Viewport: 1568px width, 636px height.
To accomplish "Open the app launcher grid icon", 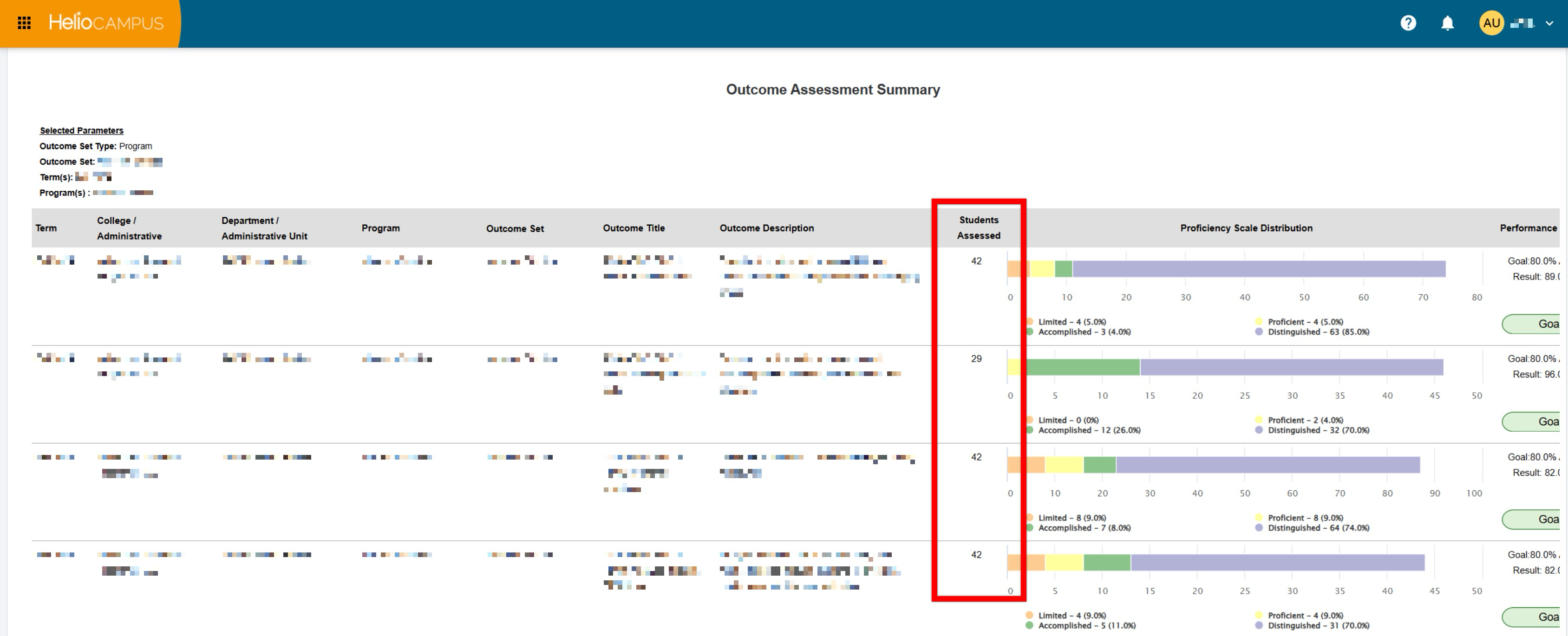I will 24,23.
